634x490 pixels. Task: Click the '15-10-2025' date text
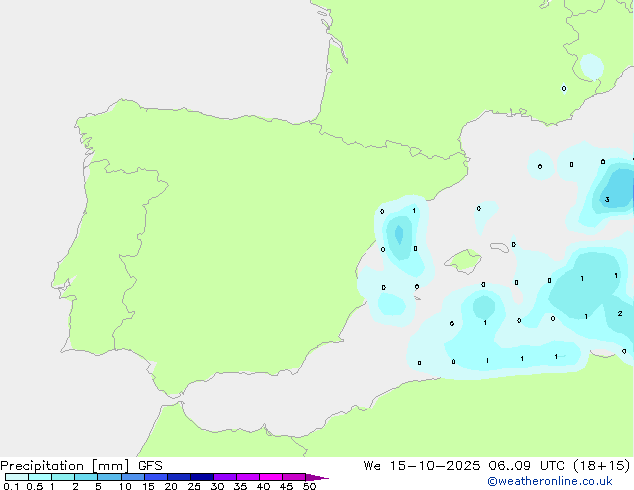click(435, 466)
